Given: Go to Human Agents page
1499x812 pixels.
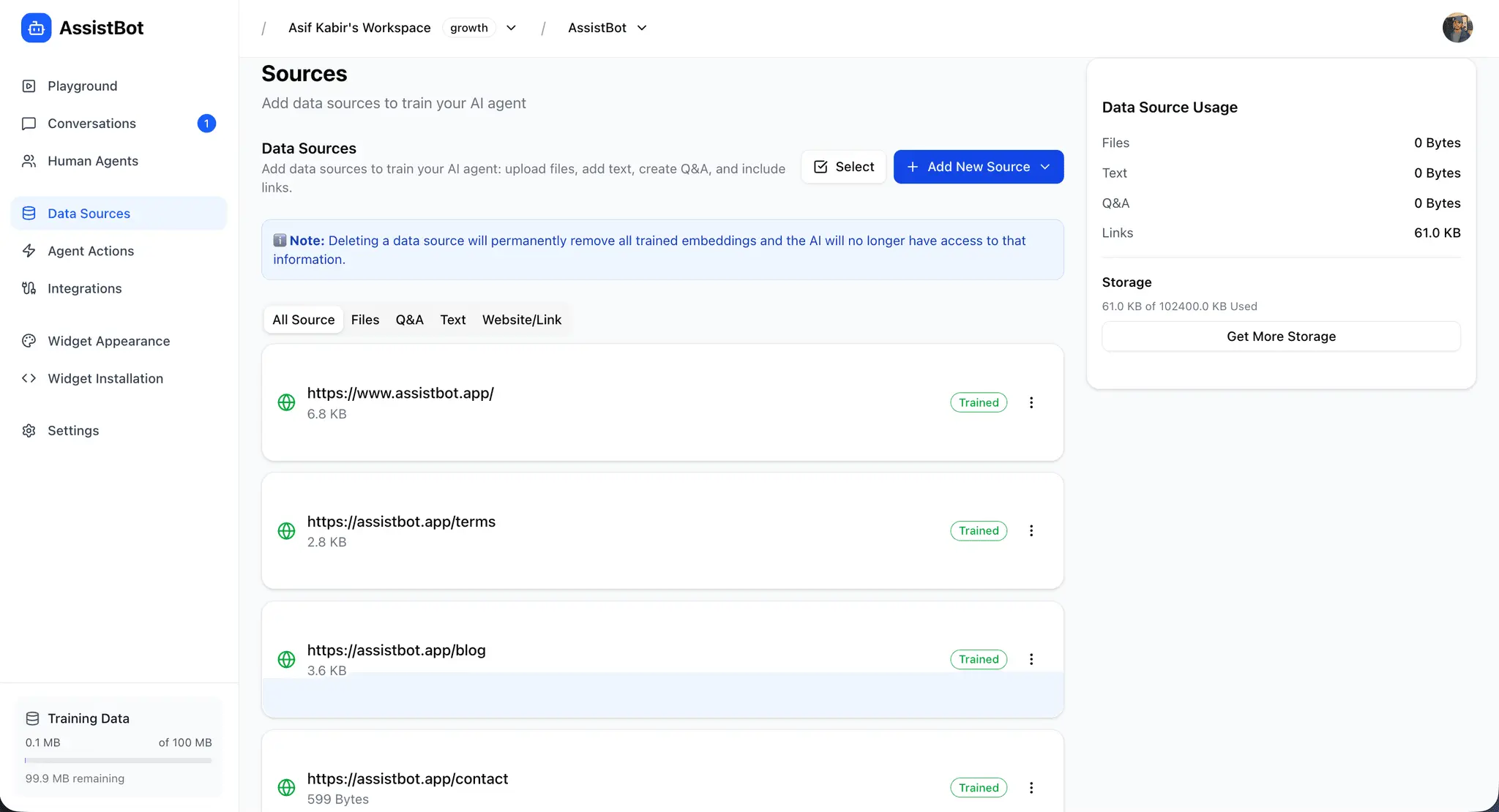Looking at the screenshot, I should [x=119, y=160].
